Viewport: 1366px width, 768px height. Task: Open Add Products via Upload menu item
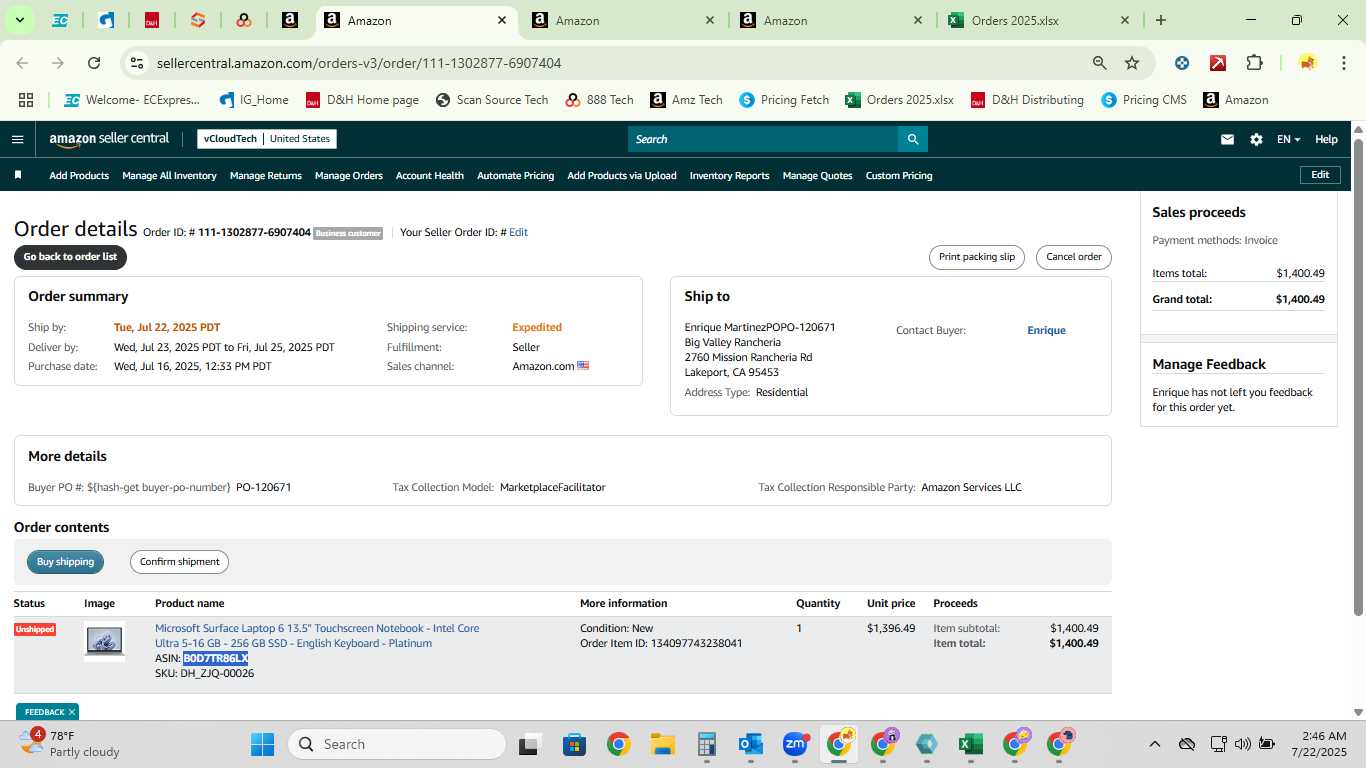click(621, 175)
